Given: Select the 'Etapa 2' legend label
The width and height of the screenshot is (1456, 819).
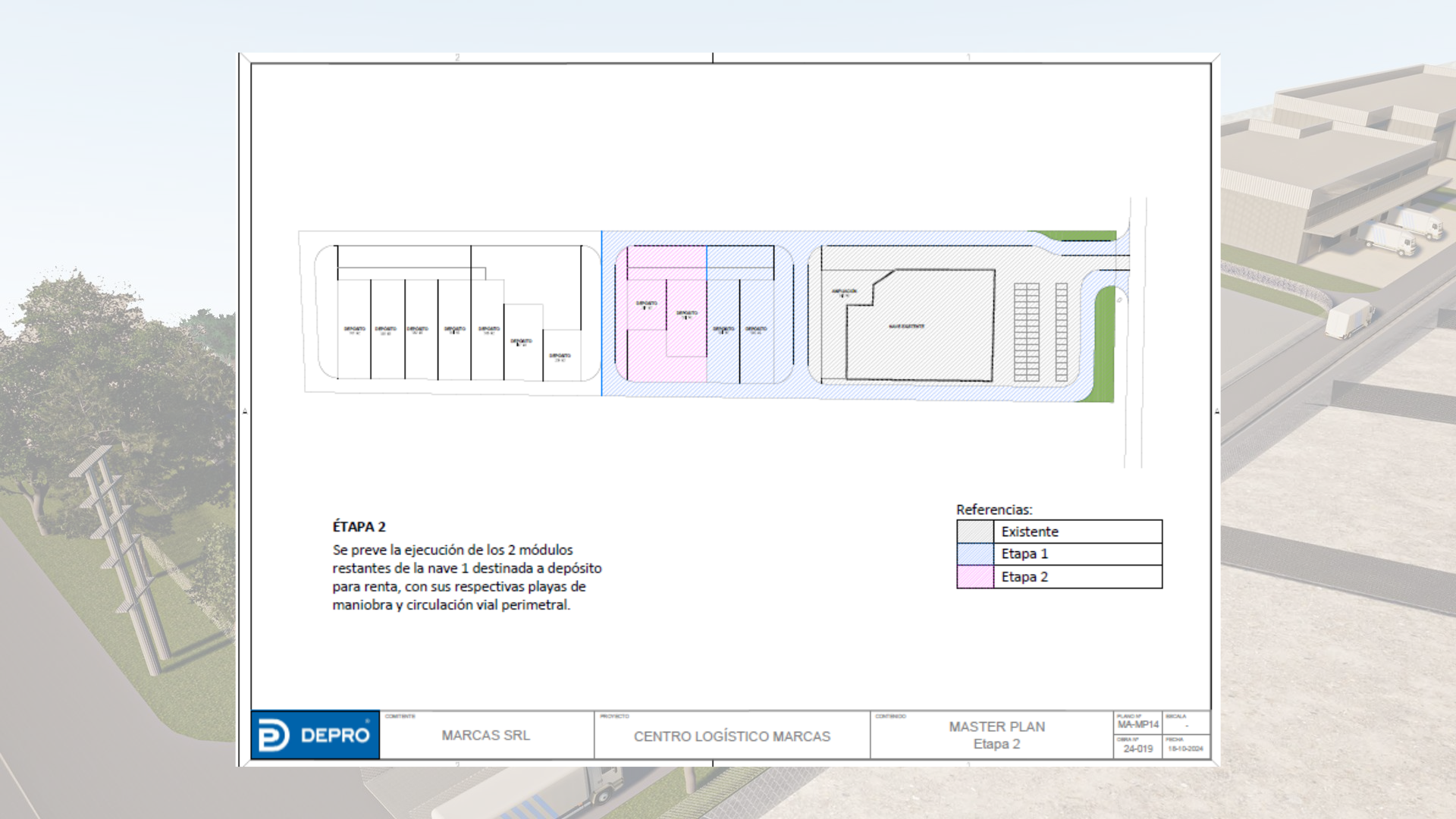Looking at the screenshot, I should click(x=1024, y=577).
